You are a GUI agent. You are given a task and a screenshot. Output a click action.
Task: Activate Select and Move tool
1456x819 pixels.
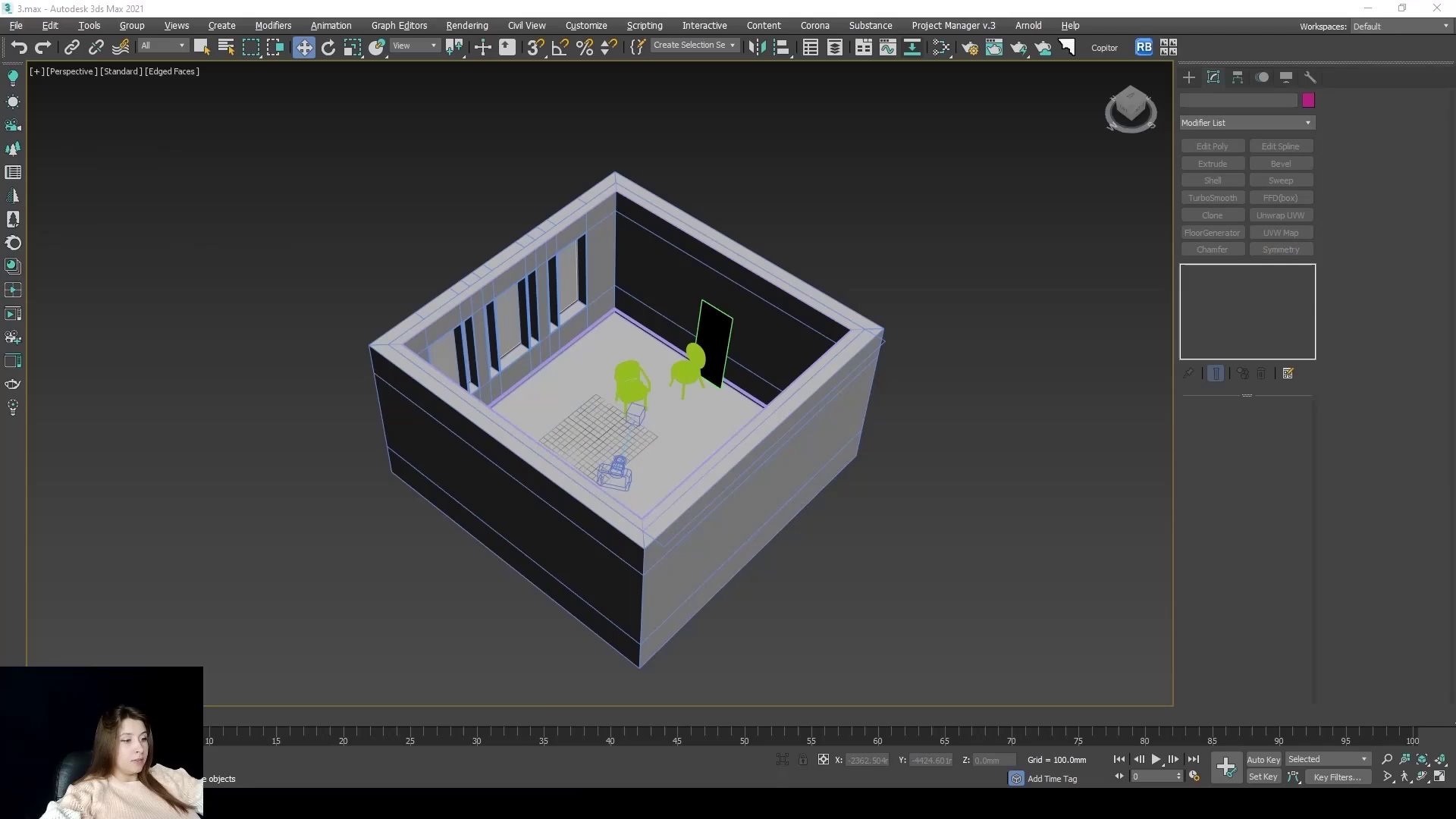pyautogui.click(x=303, y=48)
